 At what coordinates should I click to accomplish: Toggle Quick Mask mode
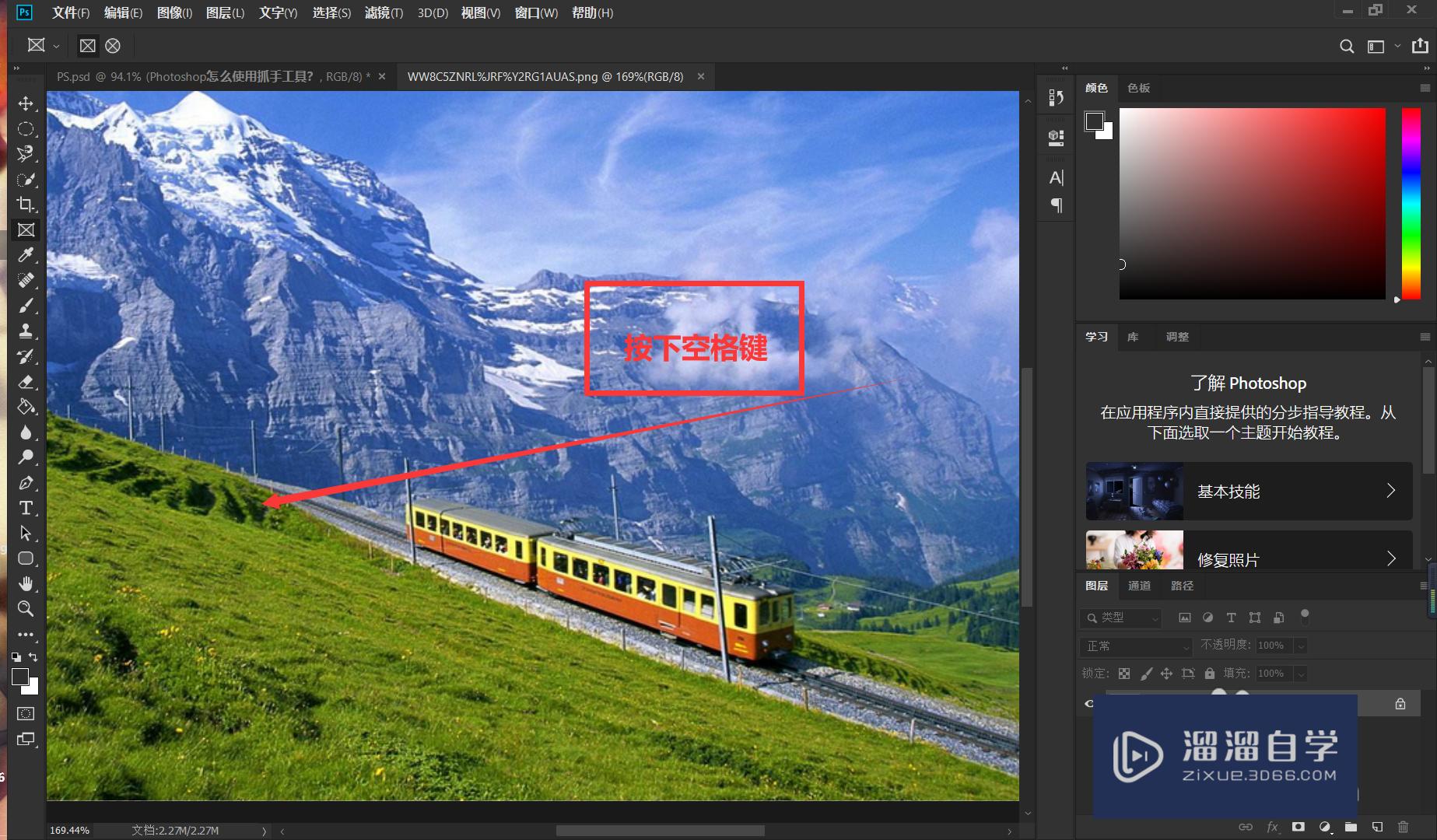pyautogui.click(x=26, y=713)
